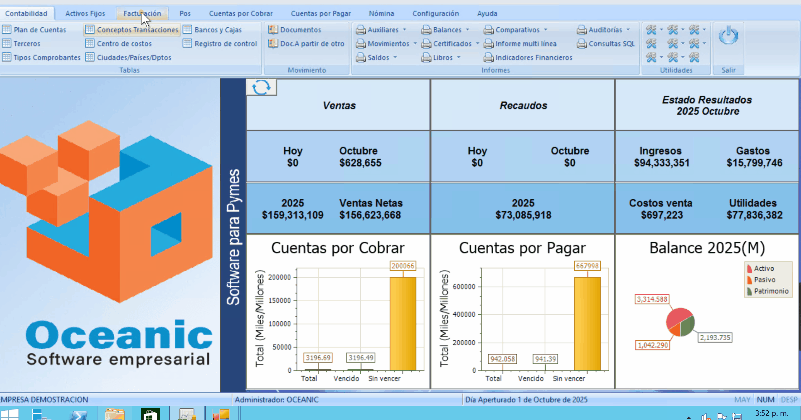
Task: Expand the Comparativos dropdown
Action: tap(520, 30)
